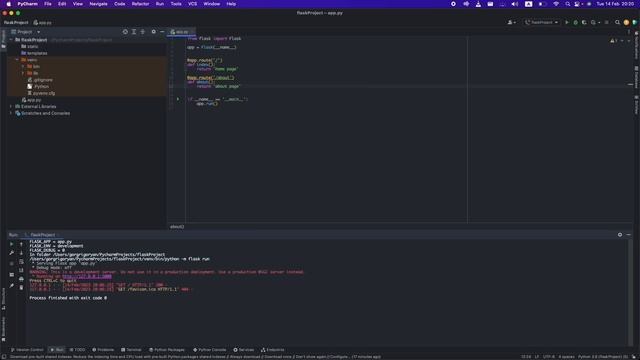Image resolution: width=640 pixels, height=360 pixels.
Task: Expand Scratches and Consoles node
Action: pos(11,113)
